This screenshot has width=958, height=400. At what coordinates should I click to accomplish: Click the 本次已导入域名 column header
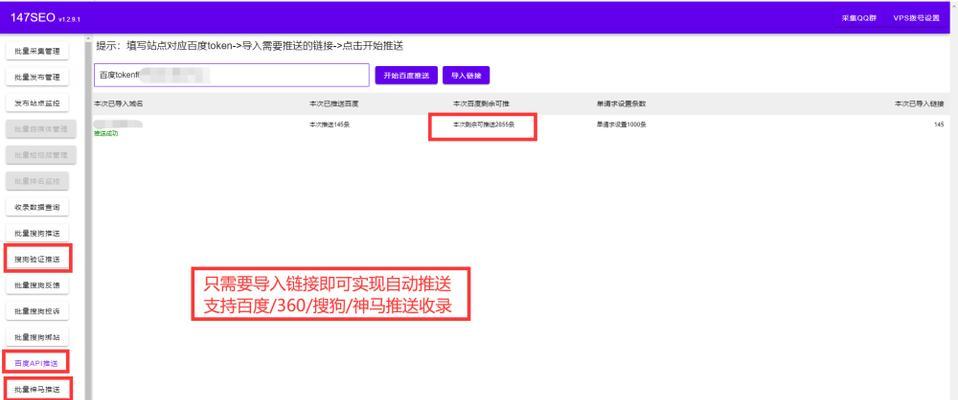[119, 104]
